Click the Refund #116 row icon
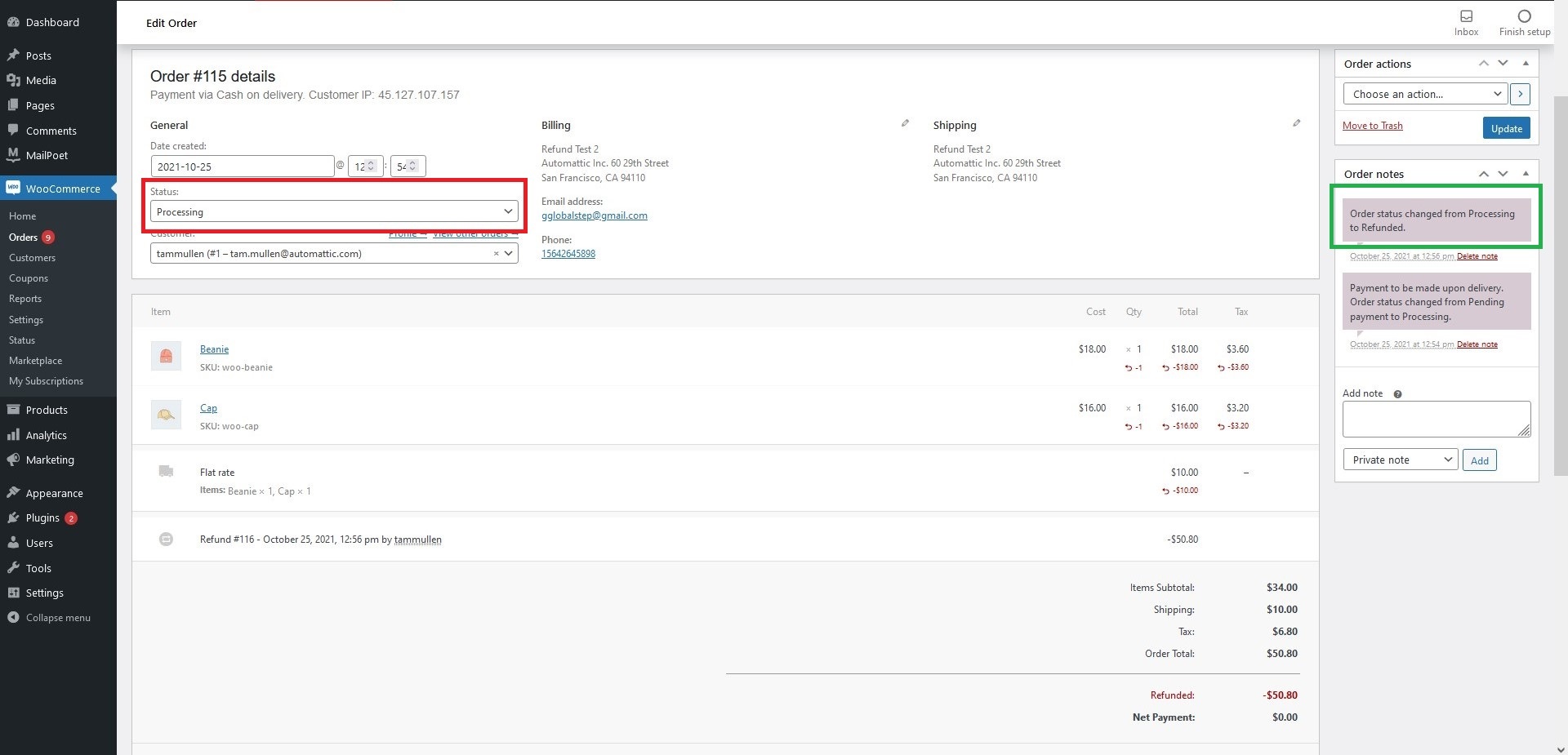The height and width of the screenshot is (755, 1568). pos(166,539)
